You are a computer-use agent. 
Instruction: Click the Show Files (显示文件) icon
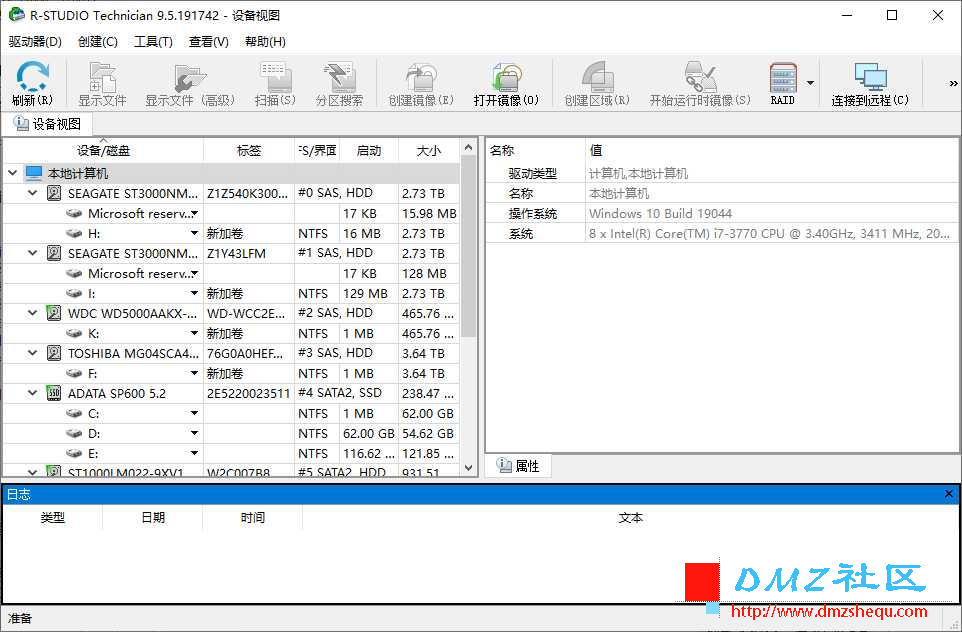(x=102, y=83)
